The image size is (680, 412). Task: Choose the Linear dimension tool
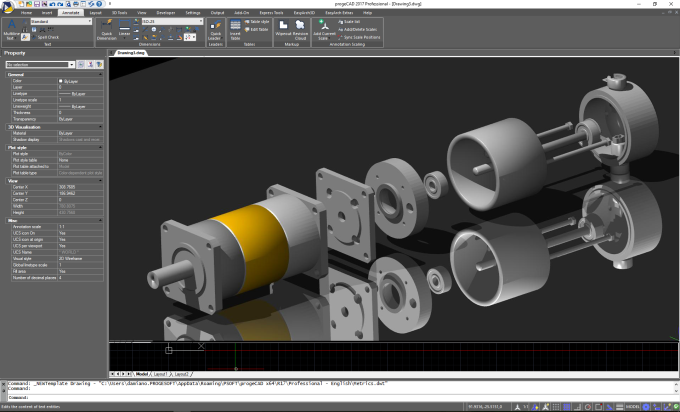tap(124, 29)
